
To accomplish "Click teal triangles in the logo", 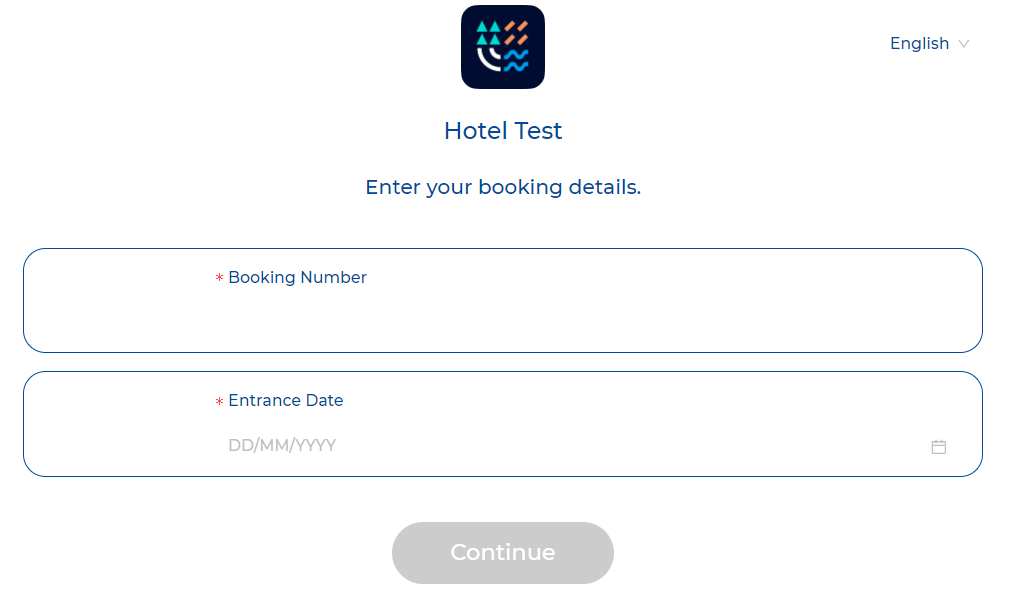I will [489, 33].
